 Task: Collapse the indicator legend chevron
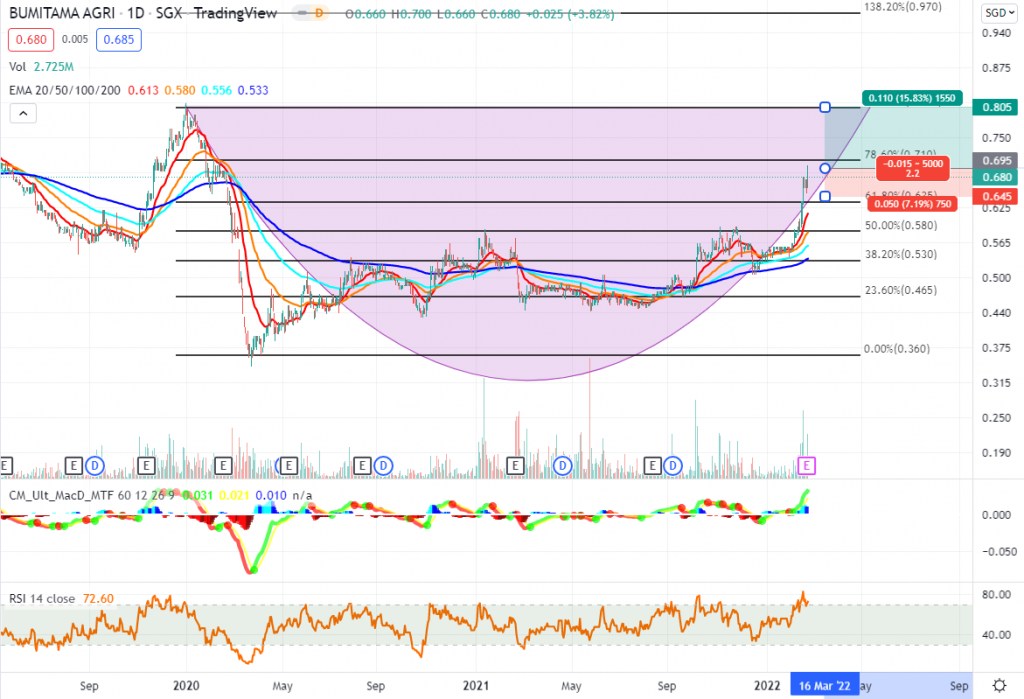click(23, 114)
